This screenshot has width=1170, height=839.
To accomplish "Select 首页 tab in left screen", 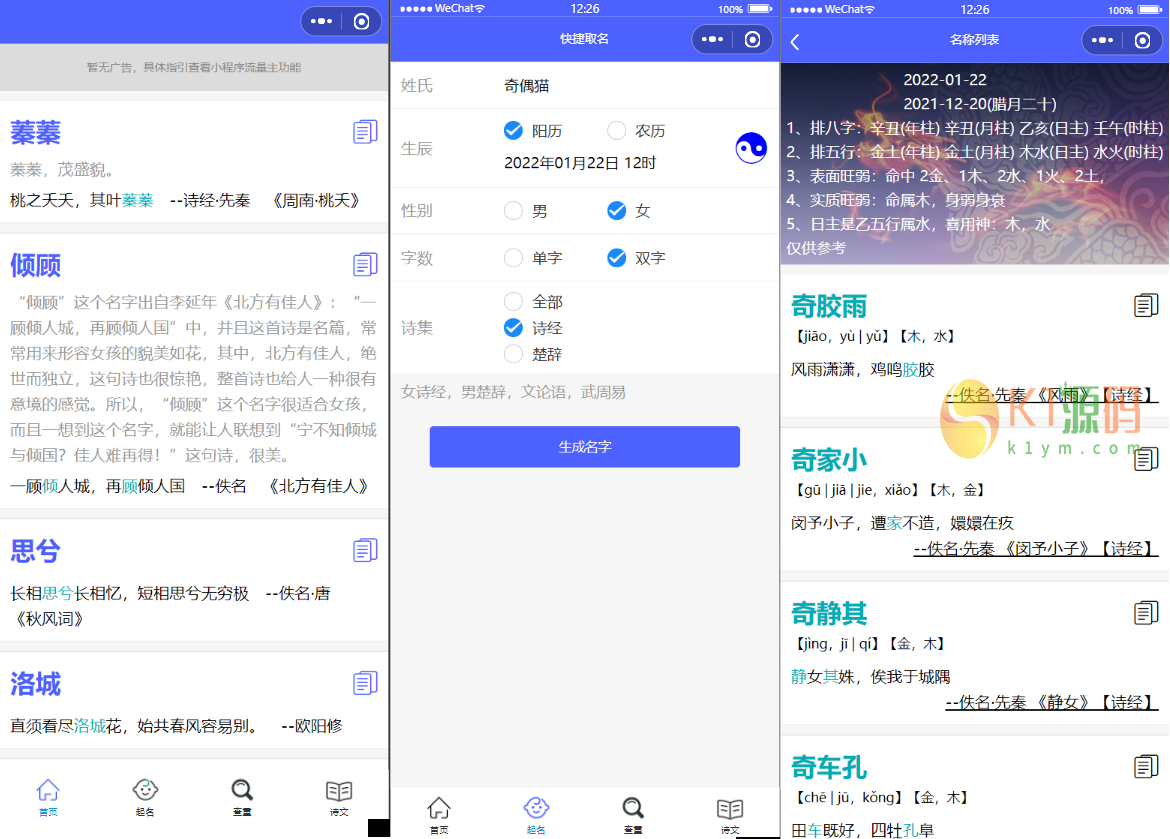I will click(x=48, y=797).
